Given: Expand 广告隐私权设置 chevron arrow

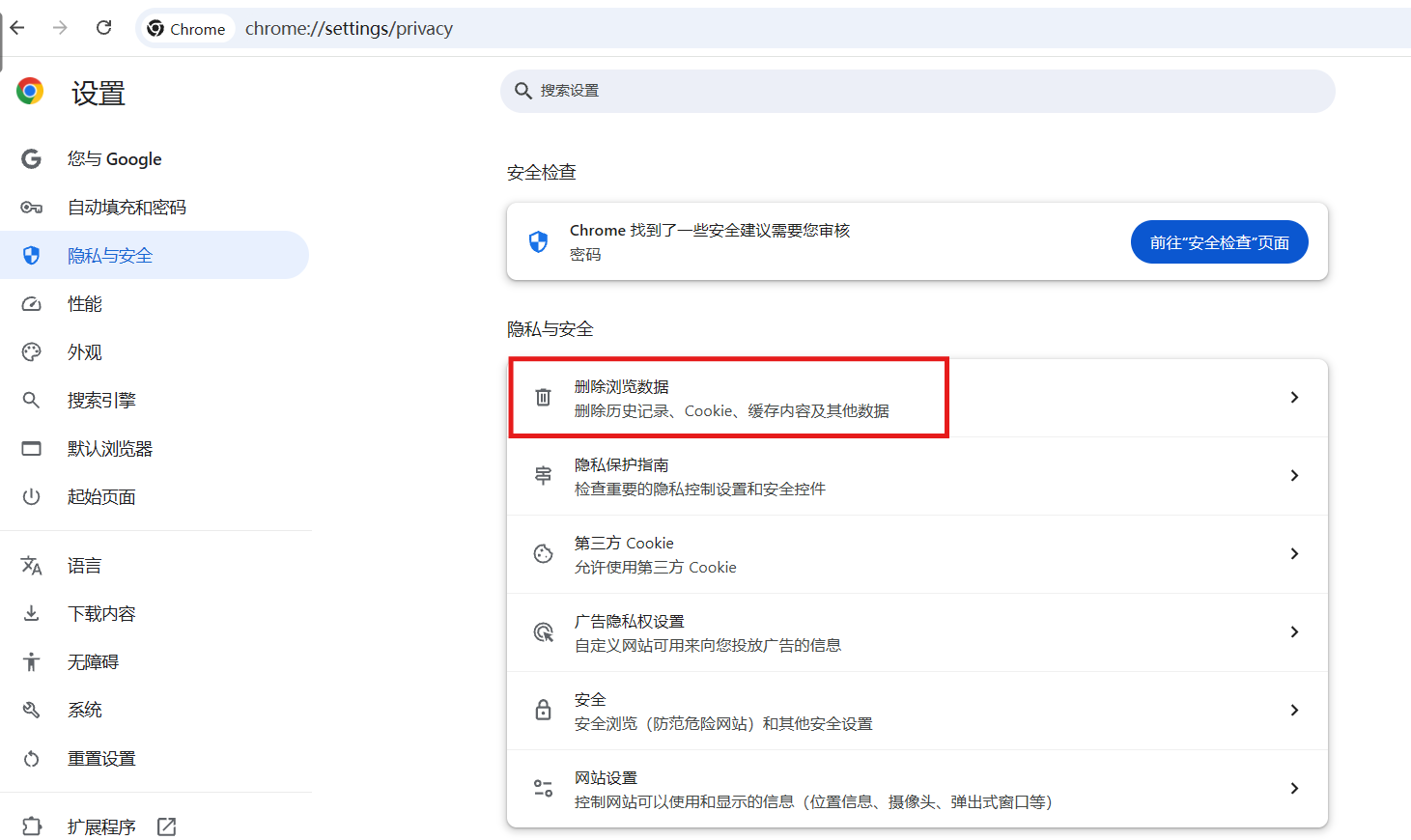Looking at the screenshot, I should pyautogui.click(x=1294, y=632).
